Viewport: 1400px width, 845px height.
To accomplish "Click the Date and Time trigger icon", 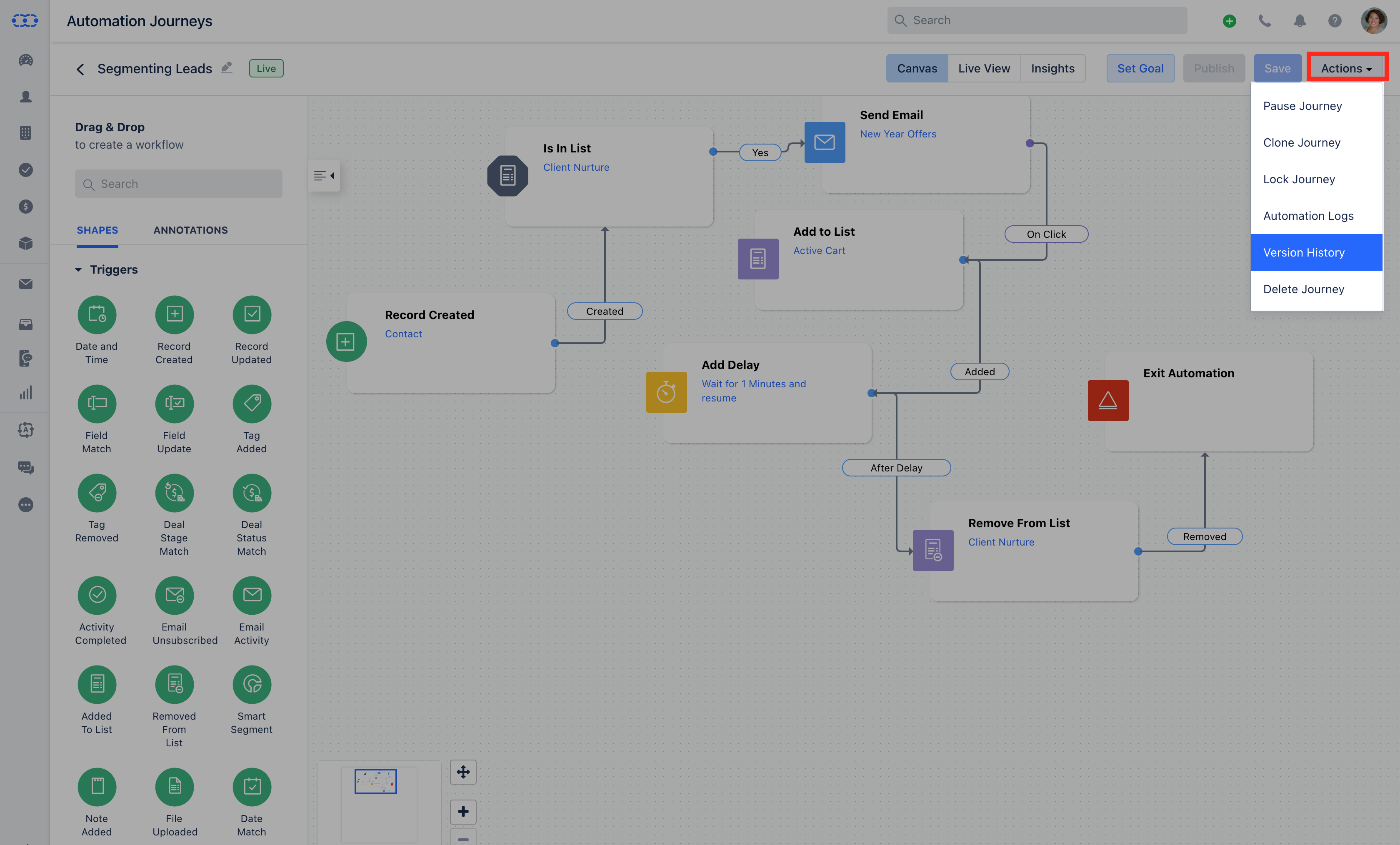I will tap(97, 314).
